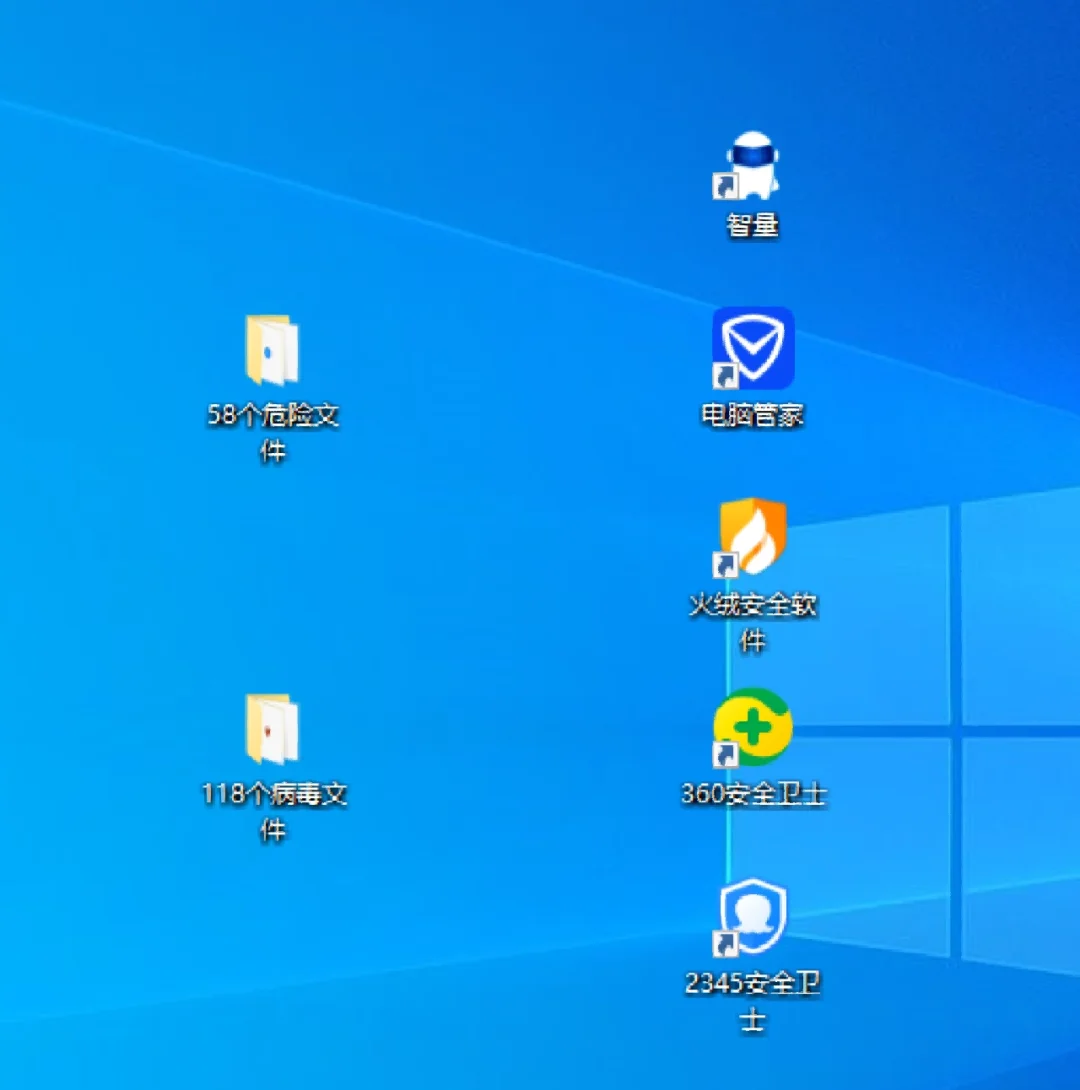Click the 电脑管家 label text
Image resolution: width=1080 pixels, height=1090 pixels.
point(753,415)
